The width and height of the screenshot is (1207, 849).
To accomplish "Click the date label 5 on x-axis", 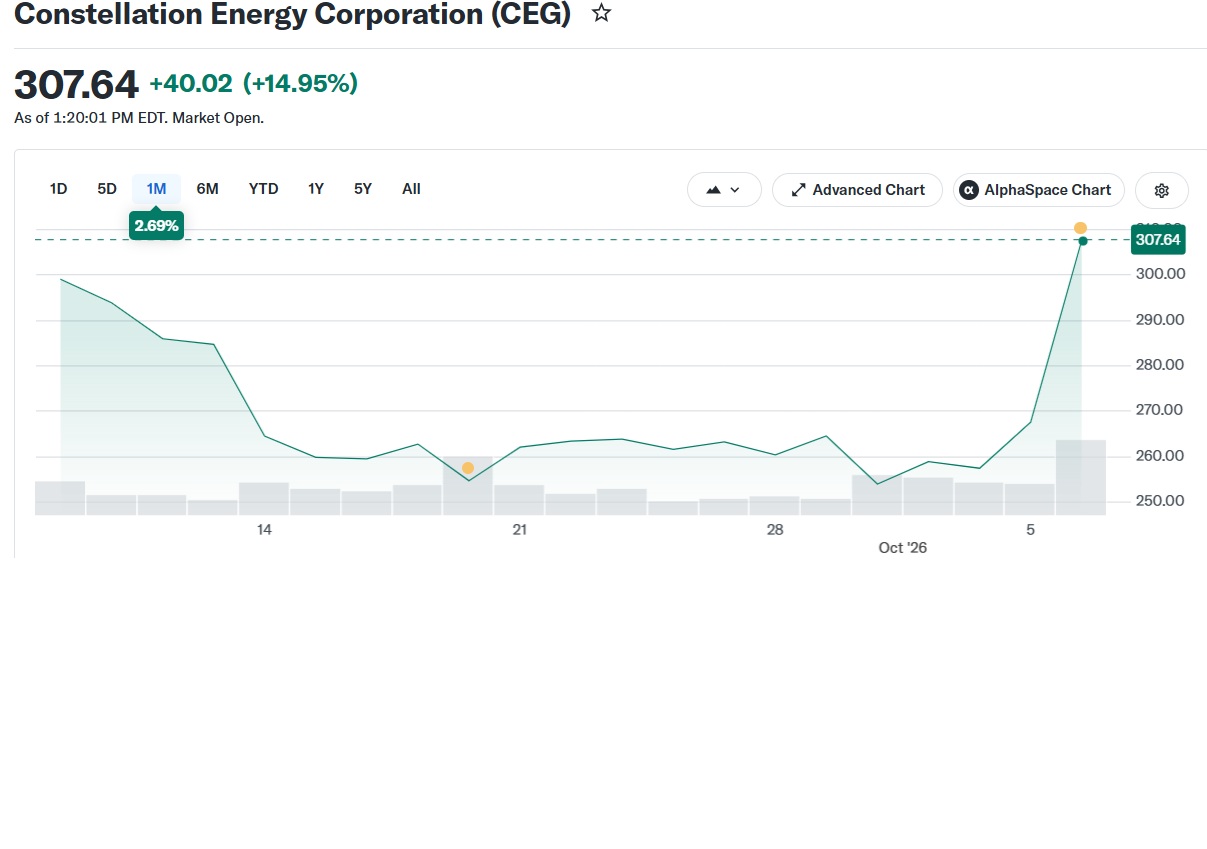I will [x=1031, y=530].
